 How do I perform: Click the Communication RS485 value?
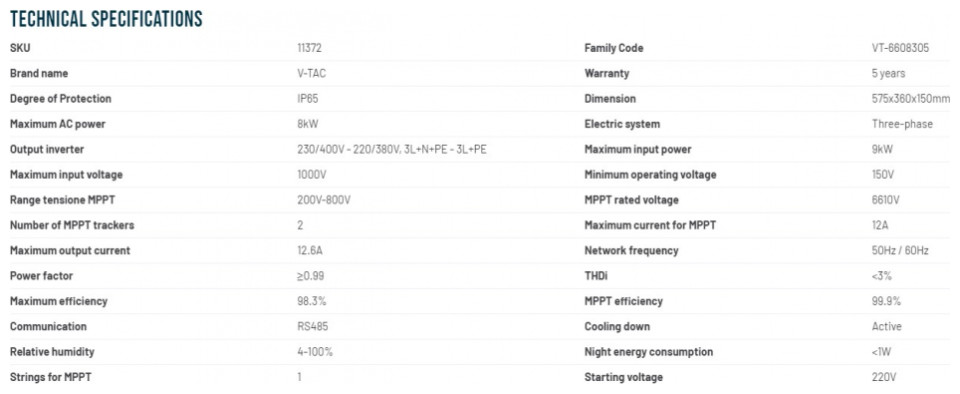click(x=312, y=327)
